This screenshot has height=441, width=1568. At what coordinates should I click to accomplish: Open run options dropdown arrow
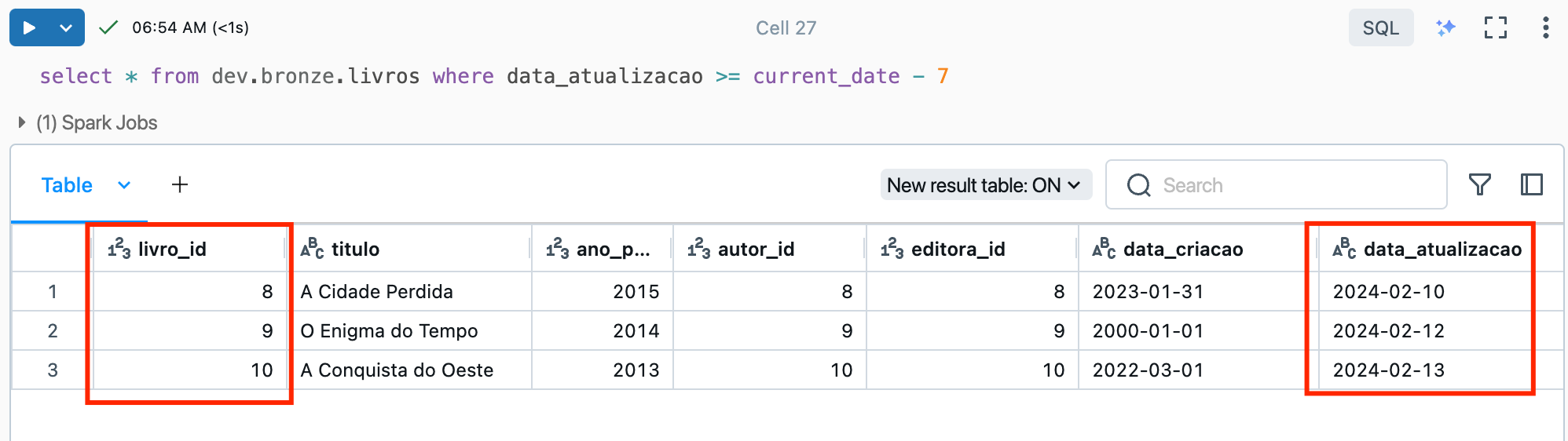(x=67, y=27)
